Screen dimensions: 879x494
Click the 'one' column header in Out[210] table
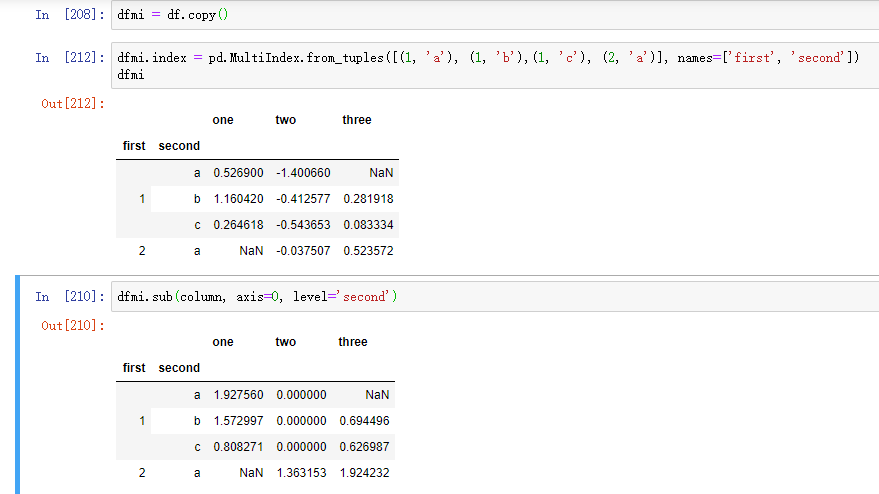click(223, 342)
